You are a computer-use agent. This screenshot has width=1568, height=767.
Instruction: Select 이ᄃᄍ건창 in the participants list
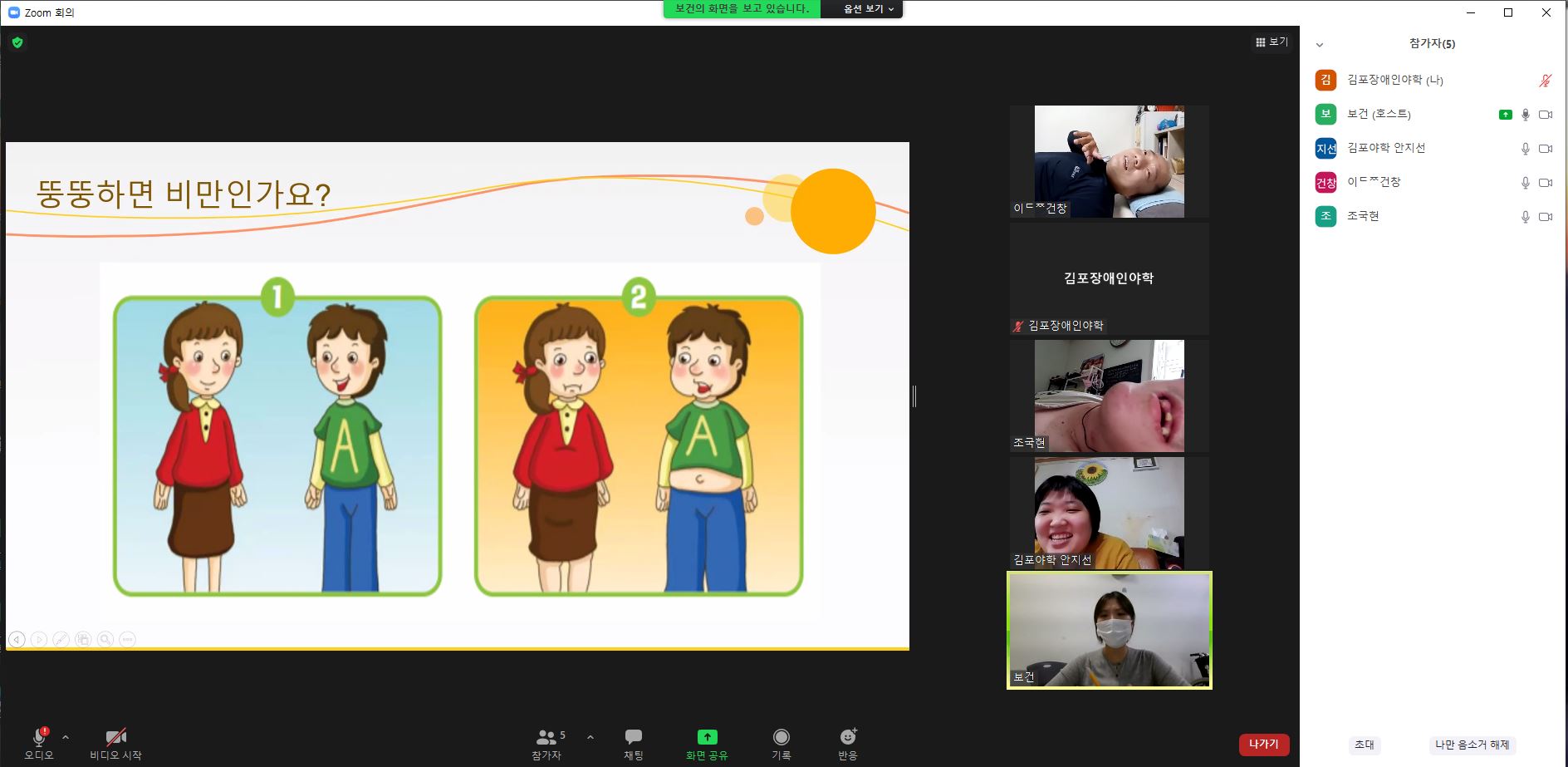(x=1433, y=182)
